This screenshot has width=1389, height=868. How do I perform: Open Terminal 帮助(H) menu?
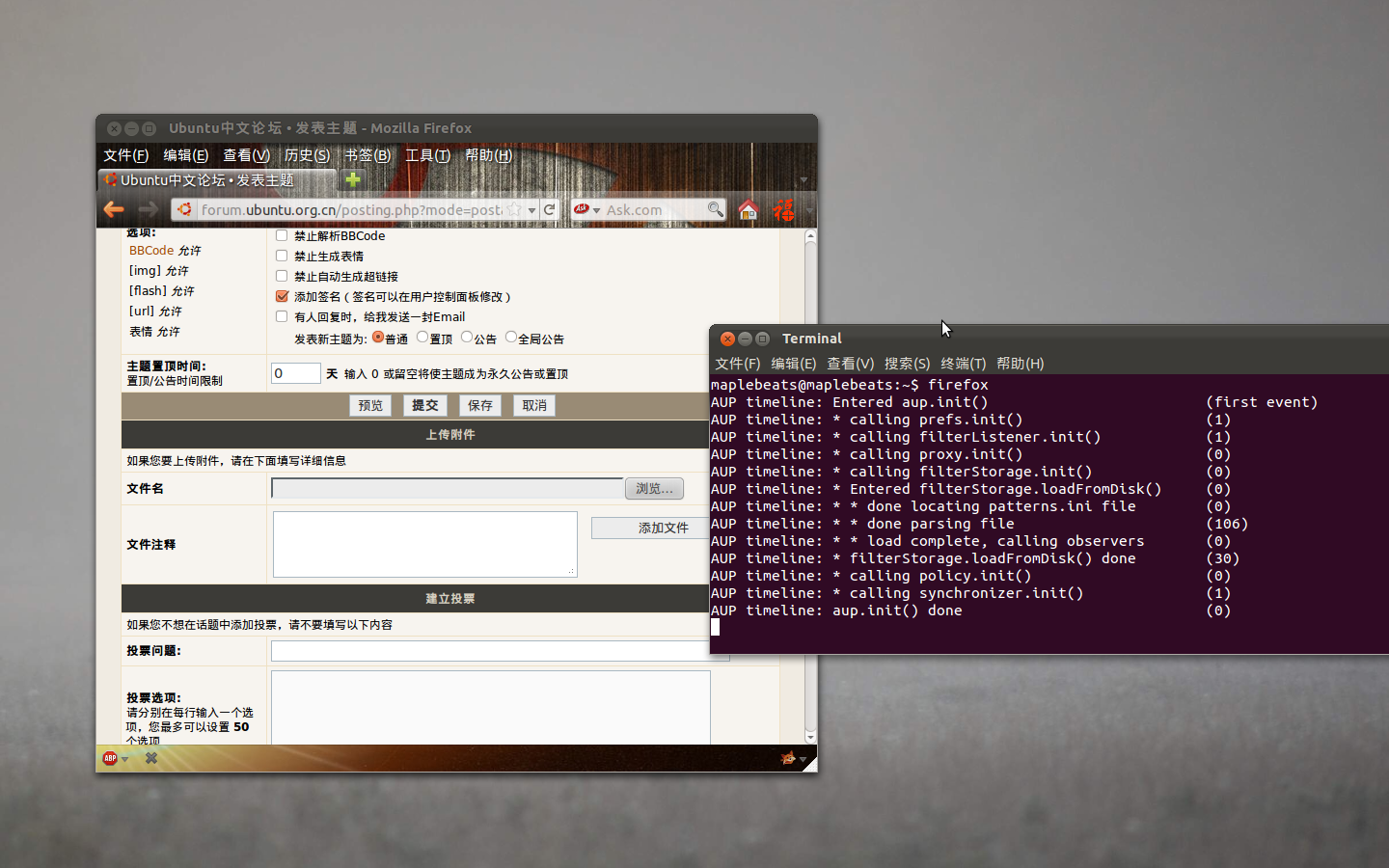[x=1020, y=364]
